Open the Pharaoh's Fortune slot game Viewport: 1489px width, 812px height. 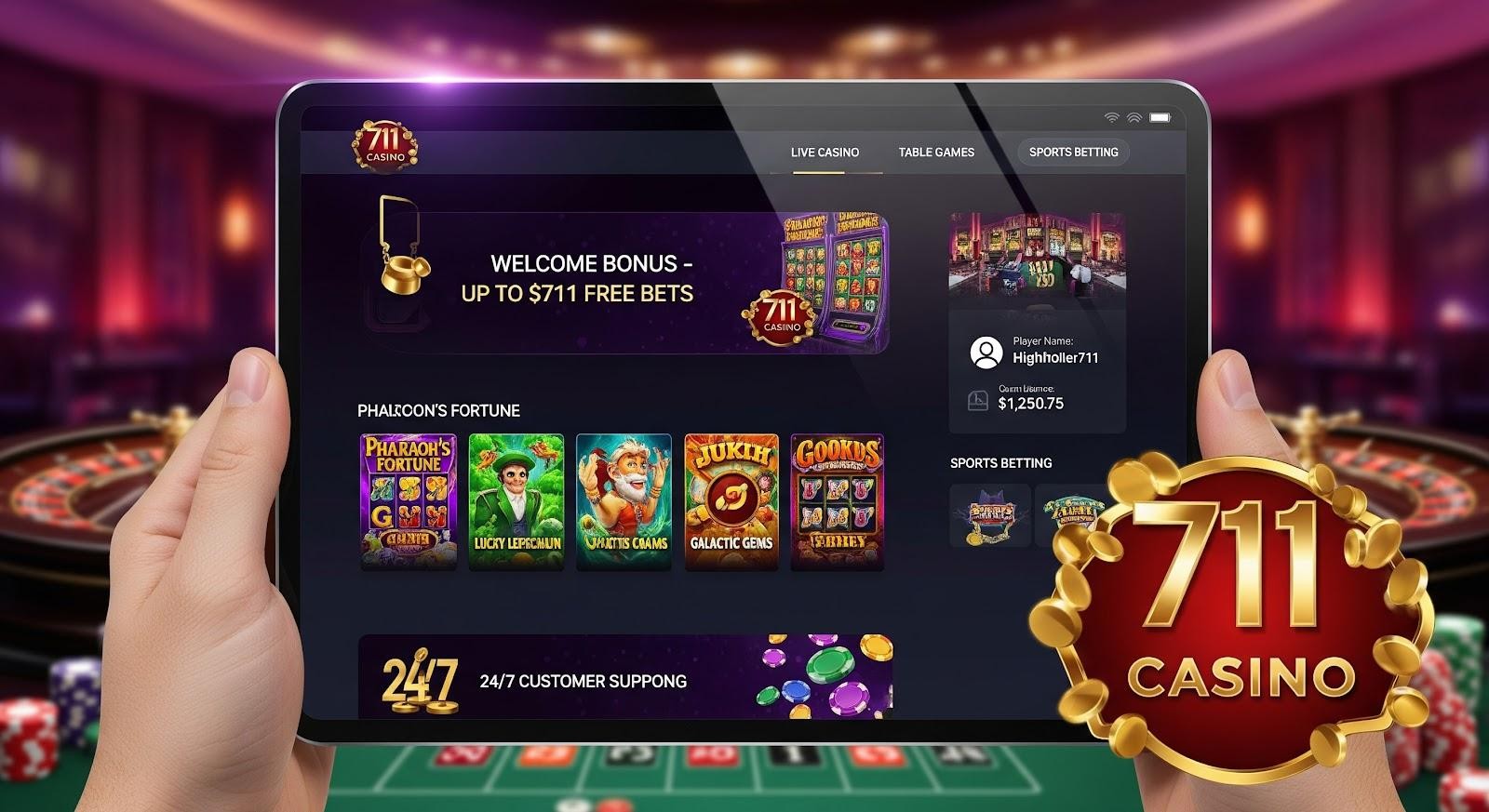[x=408, y=501]
